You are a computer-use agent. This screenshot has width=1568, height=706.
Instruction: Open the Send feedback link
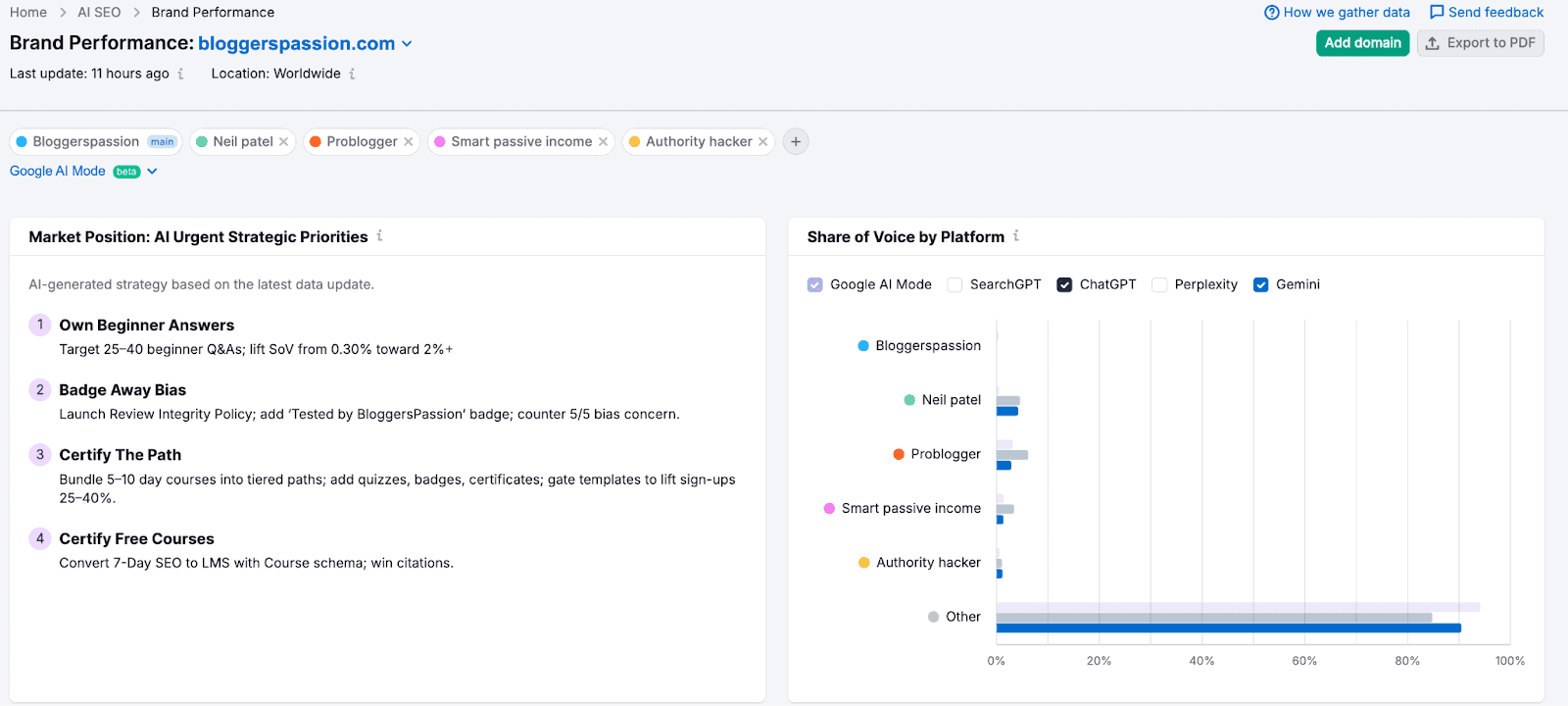click(1495, 13)
